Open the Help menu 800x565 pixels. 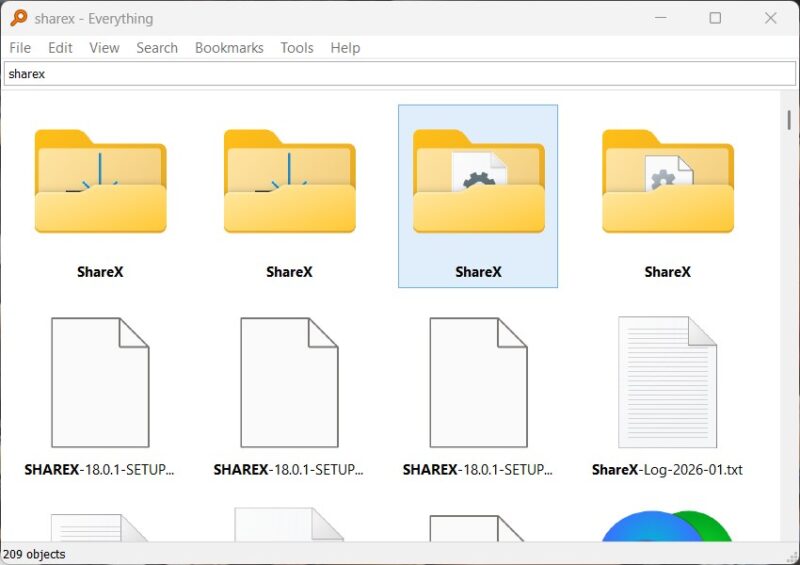pyautogui.click(x=345, y=48)
